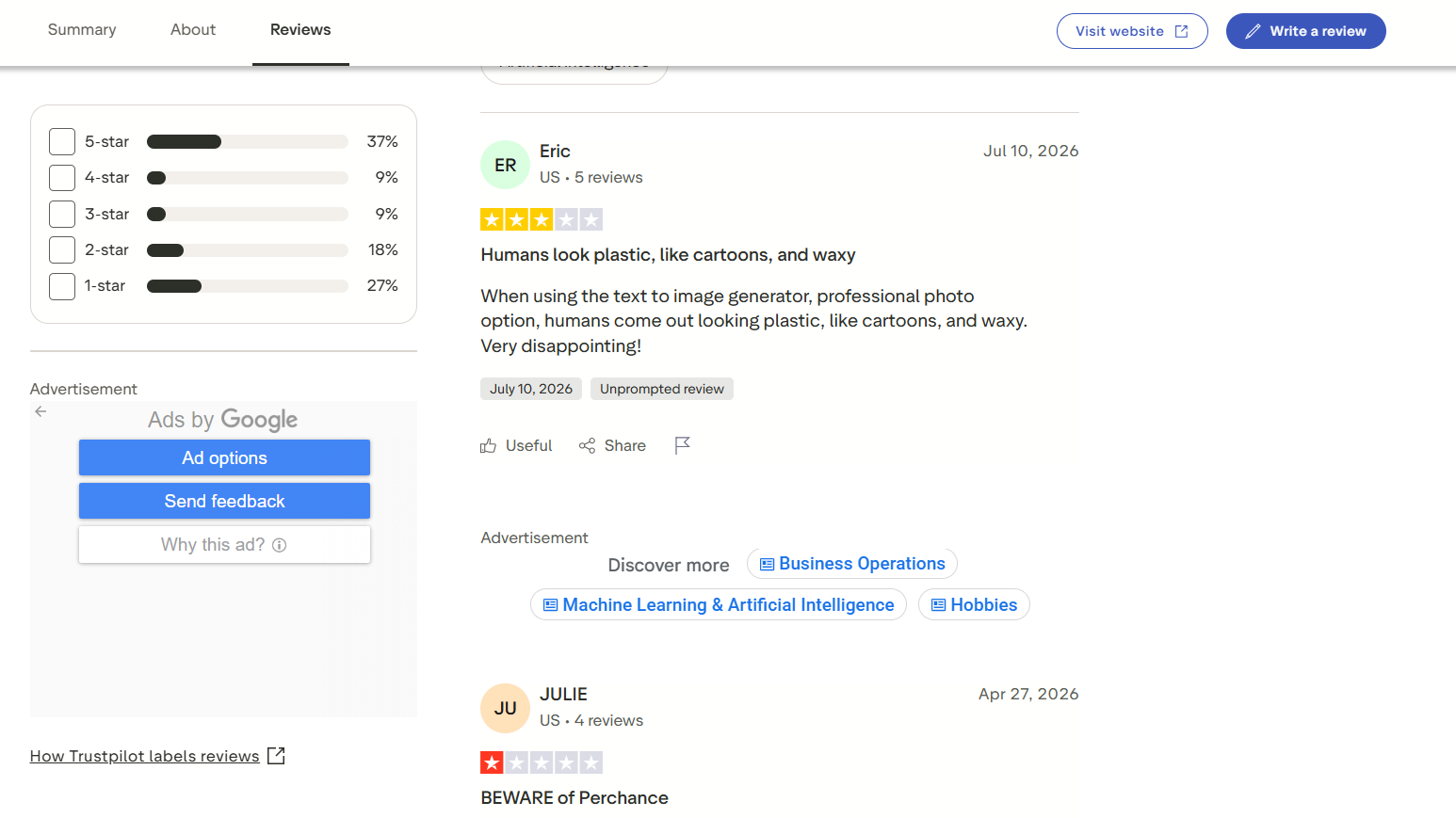Click the Why this ad? button
The height and width of the screenshot is (818, 1456).
(224, 544)
